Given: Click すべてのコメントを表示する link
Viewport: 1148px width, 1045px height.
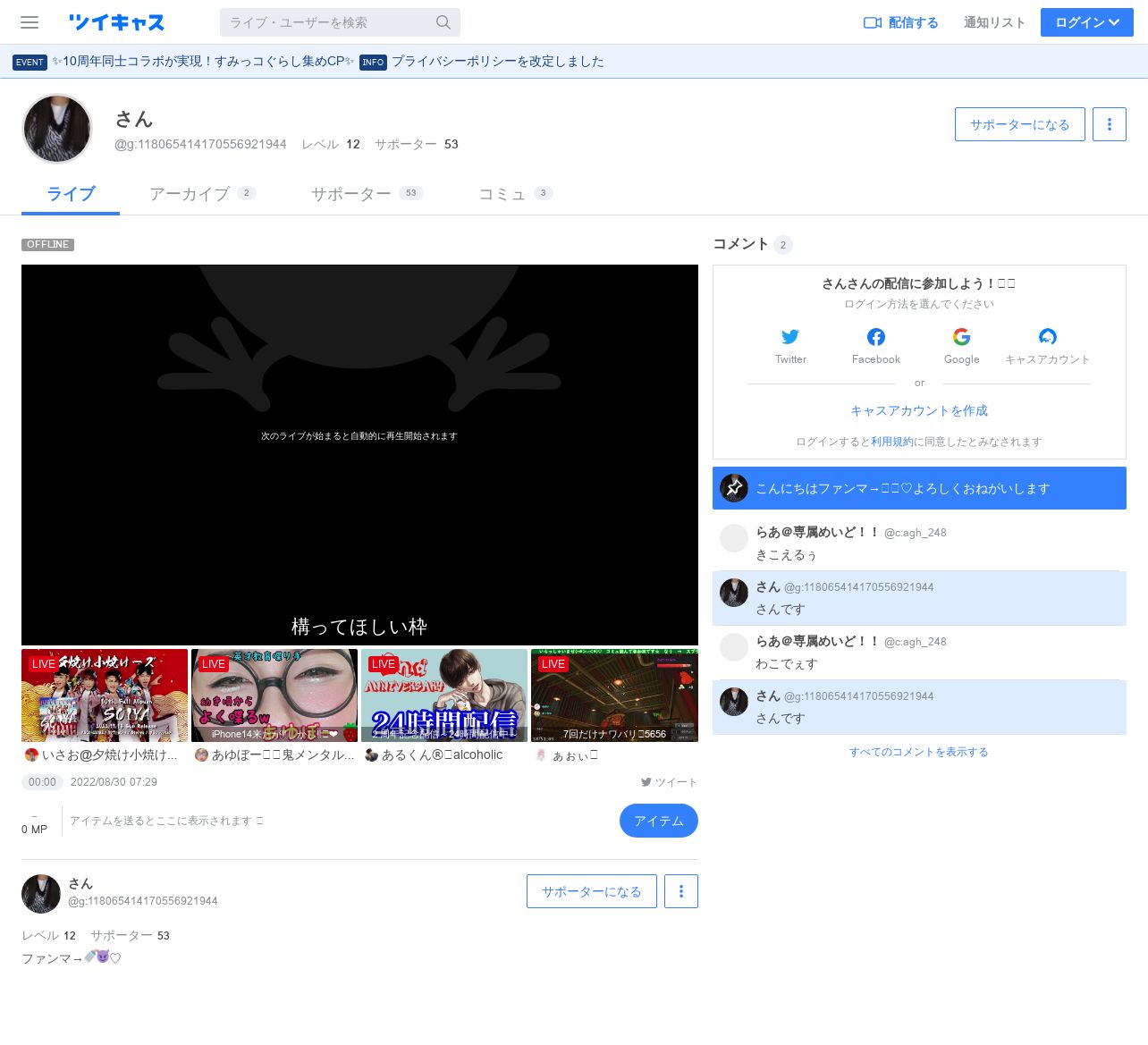Looking at the screenshot, I should coord(918,752).
